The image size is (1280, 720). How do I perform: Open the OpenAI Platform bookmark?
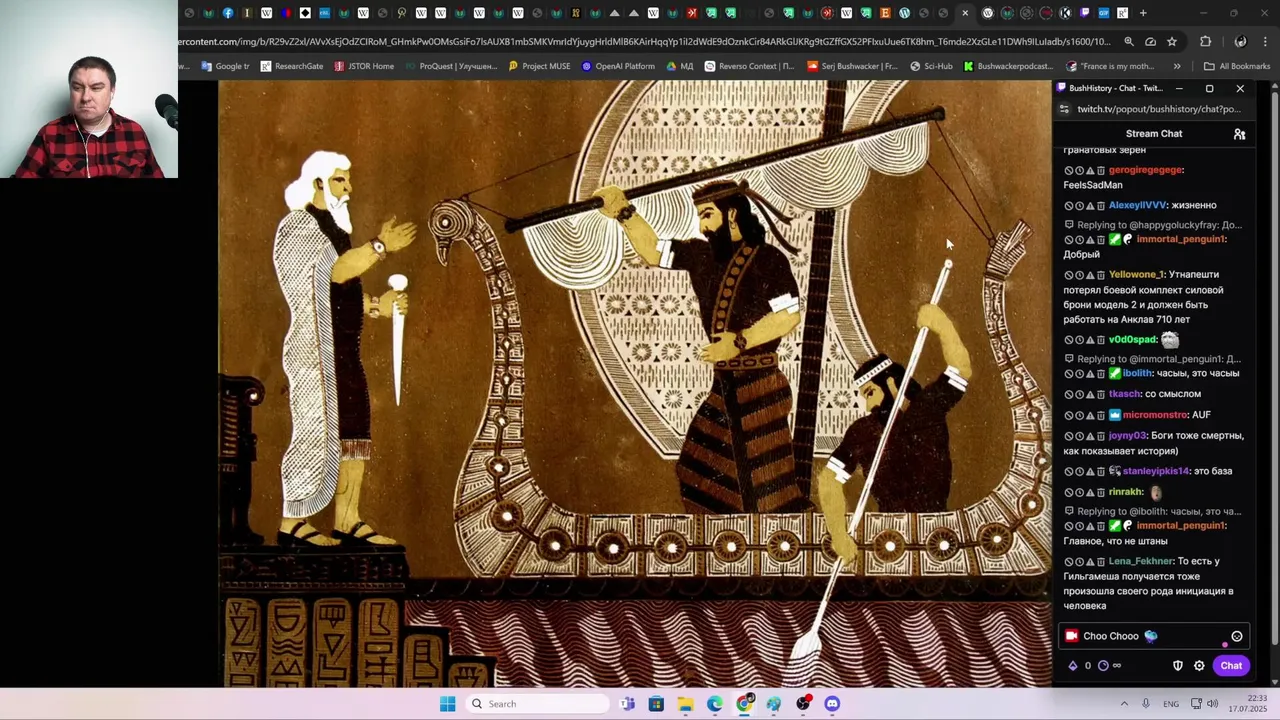pyautogui.click(x=618, y=67)
